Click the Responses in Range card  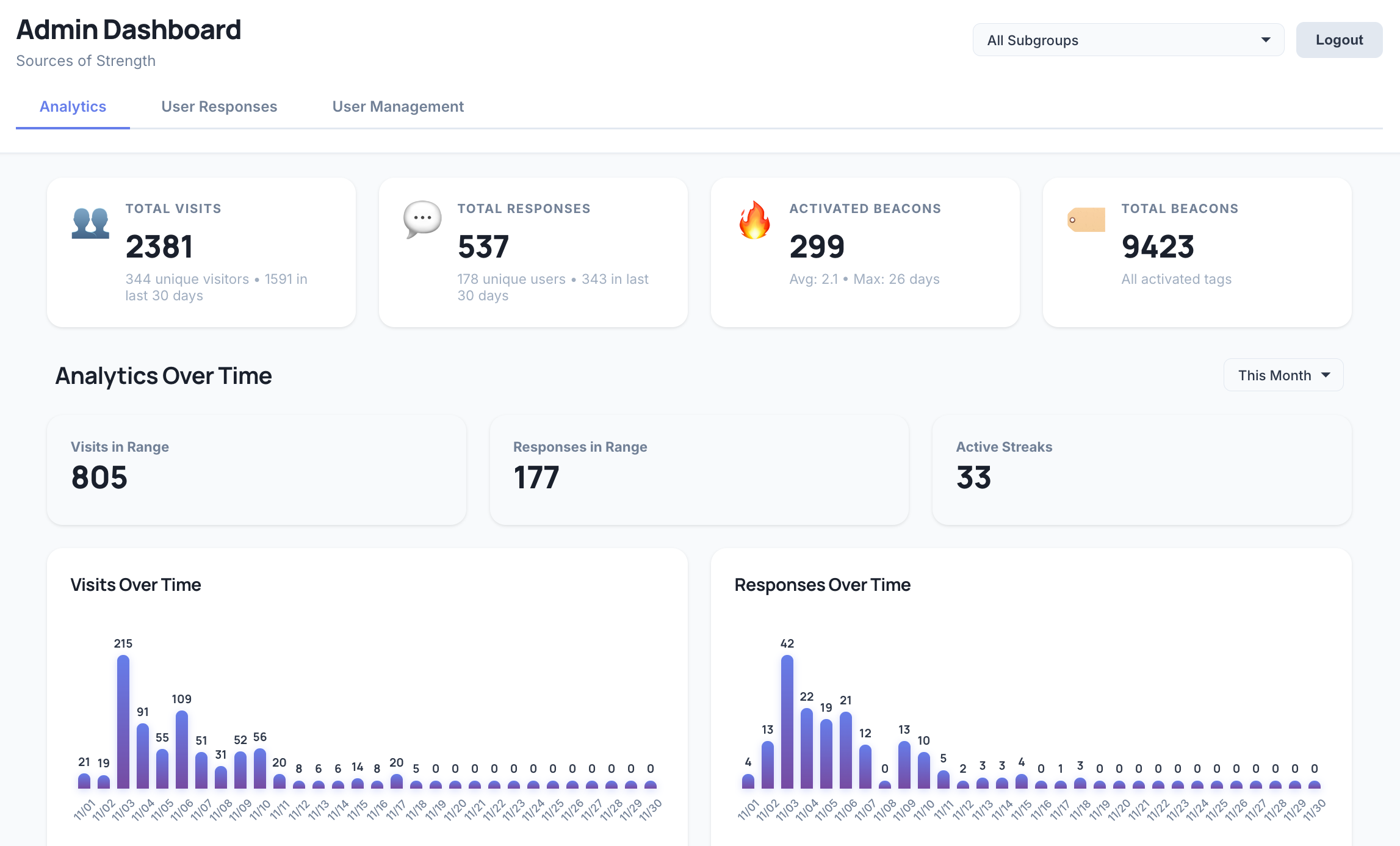click(699, 469)
